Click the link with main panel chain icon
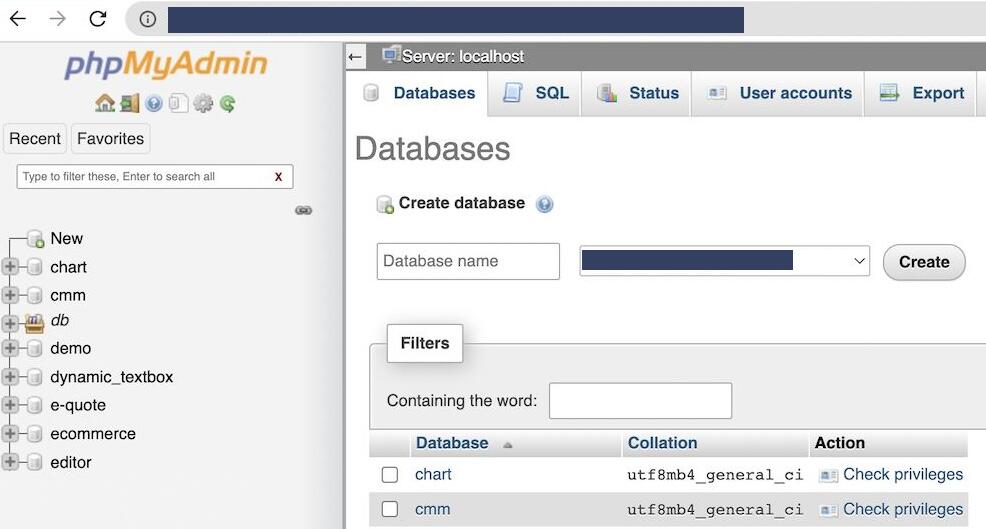The width and height of the screenshot is (986, 529). [x=303, y=210]
